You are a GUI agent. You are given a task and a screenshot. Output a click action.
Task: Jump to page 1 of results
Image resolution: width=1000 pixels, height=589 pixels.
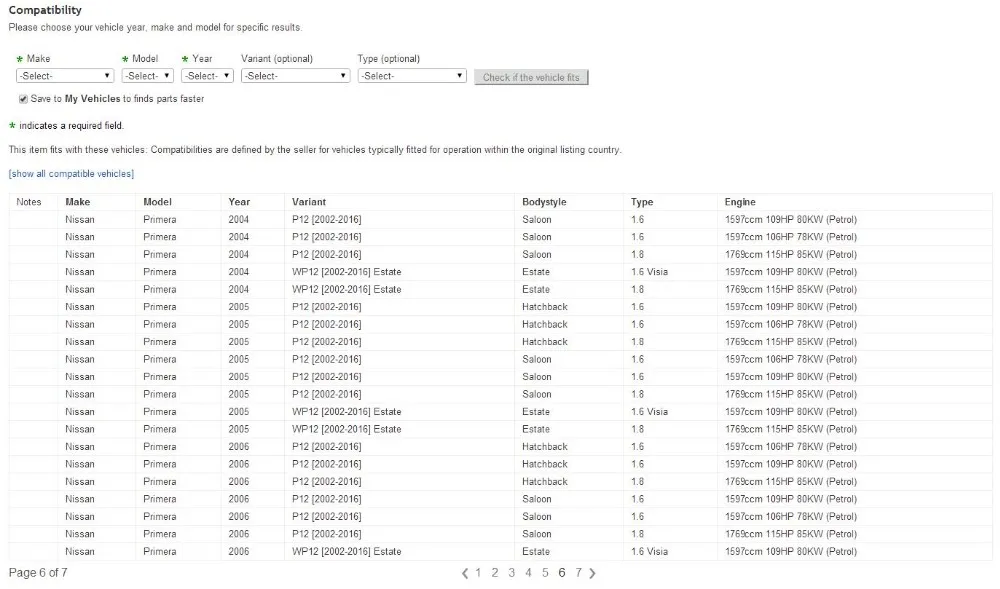(478, 572)
